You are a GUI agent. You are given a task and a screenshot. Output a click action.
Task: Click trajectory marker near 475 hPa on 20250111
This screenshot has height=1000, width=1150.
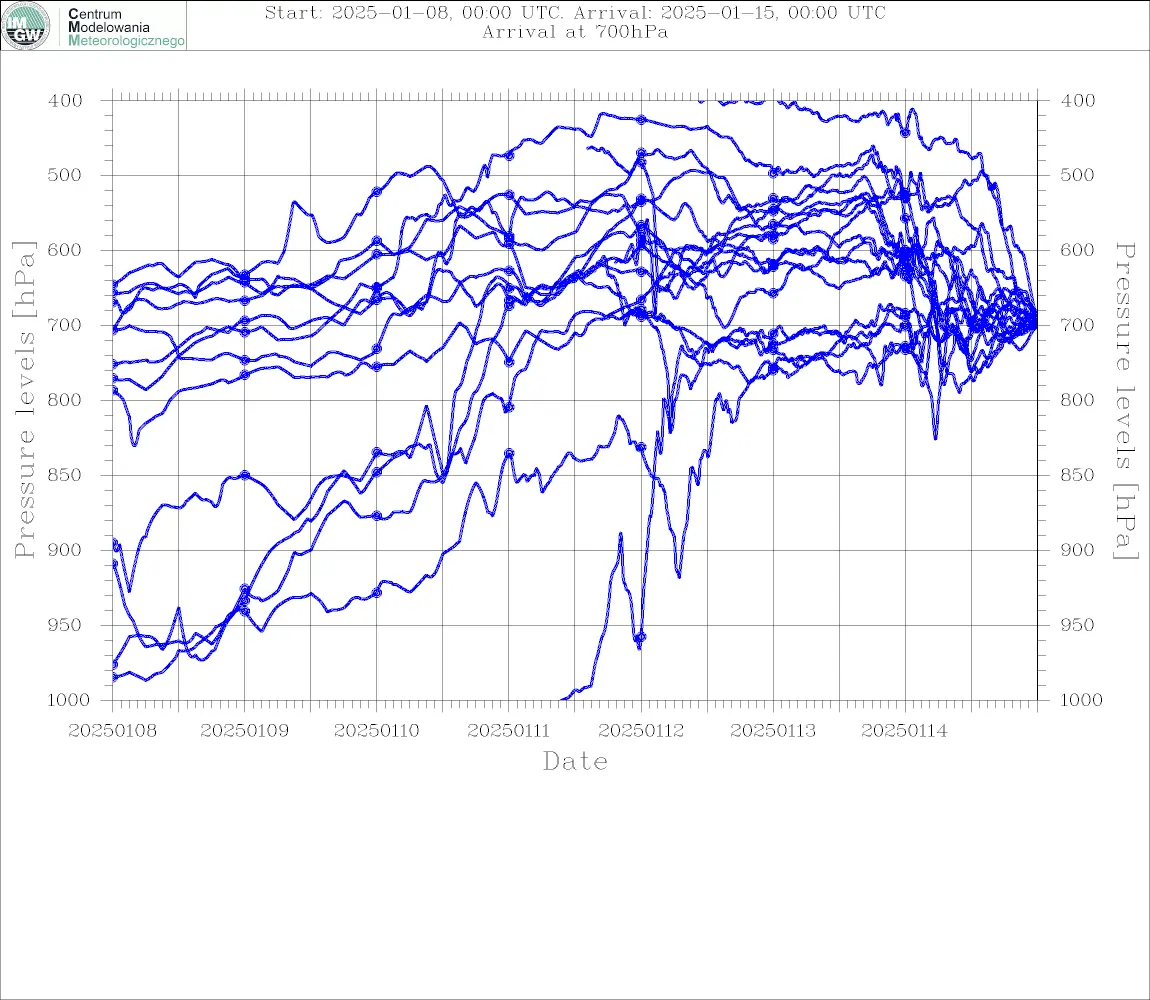(509, 156)
